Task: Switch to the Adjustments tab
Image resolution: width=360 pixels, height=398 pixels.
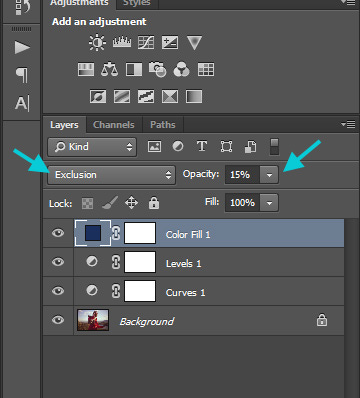Action: pos(79,3)
